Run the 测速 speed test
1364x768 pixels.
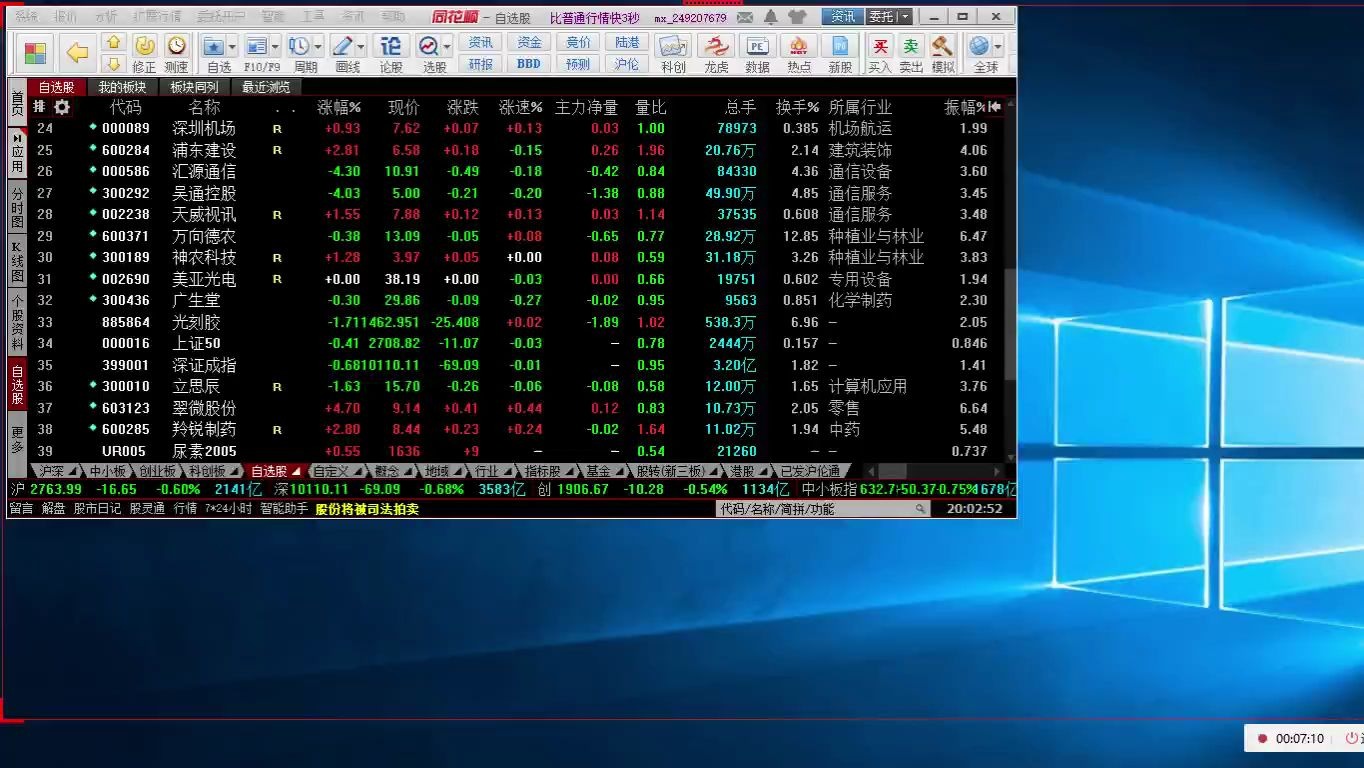(x=176, y=53)
